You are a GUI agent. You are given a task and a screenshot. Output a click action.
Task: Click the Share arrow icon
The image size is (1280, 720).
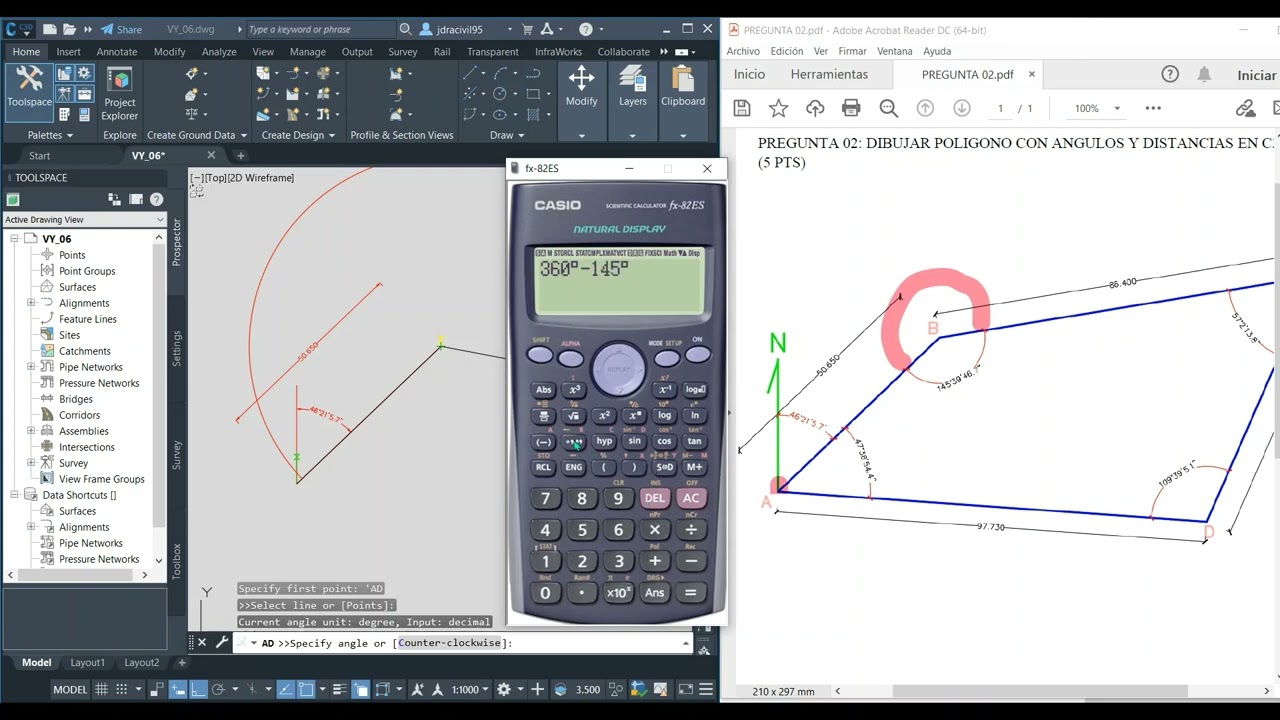click(x=108, y=29)
